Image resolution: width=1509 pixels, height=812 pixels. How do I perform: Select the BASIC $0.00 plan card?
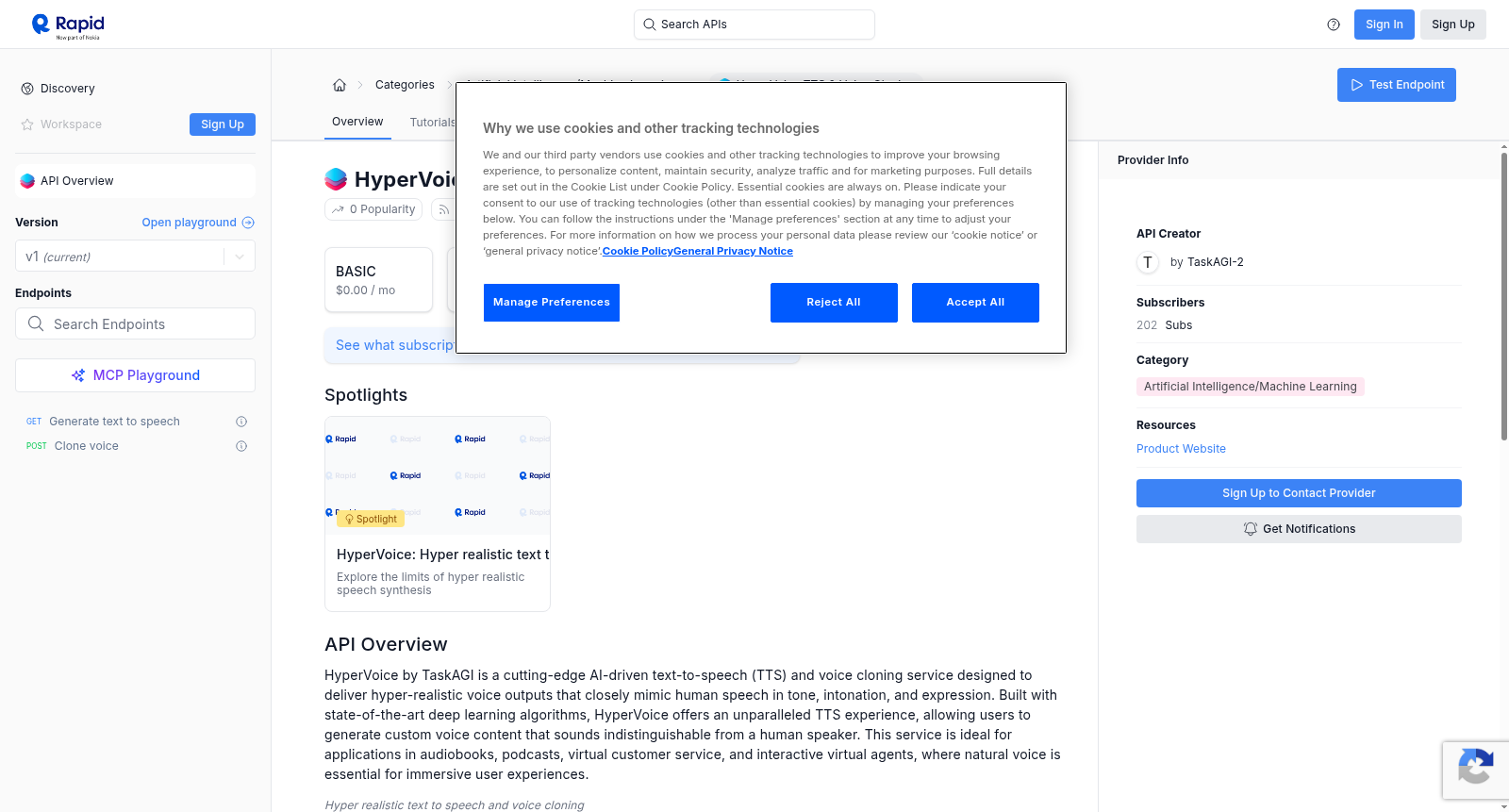(x=378, y=280)
